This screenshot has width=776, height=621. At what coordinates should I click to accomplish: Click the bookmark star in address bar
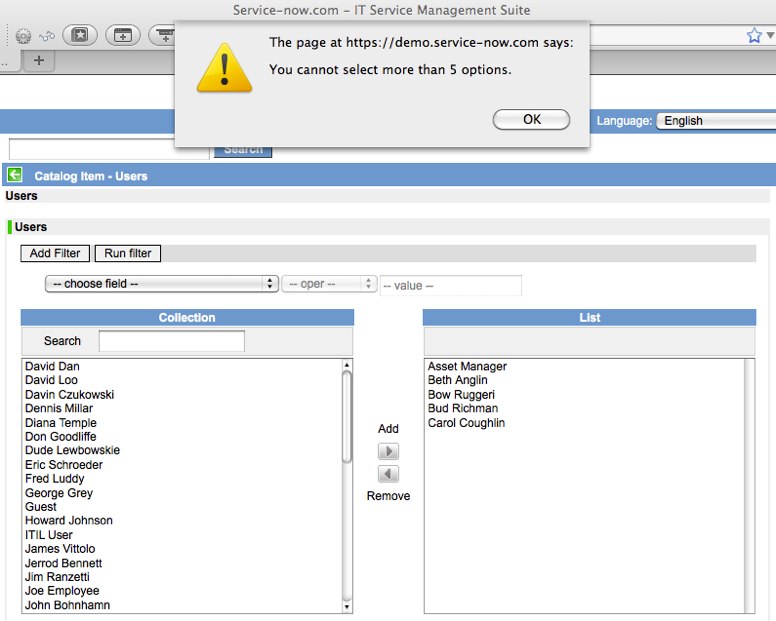point(754,36)
